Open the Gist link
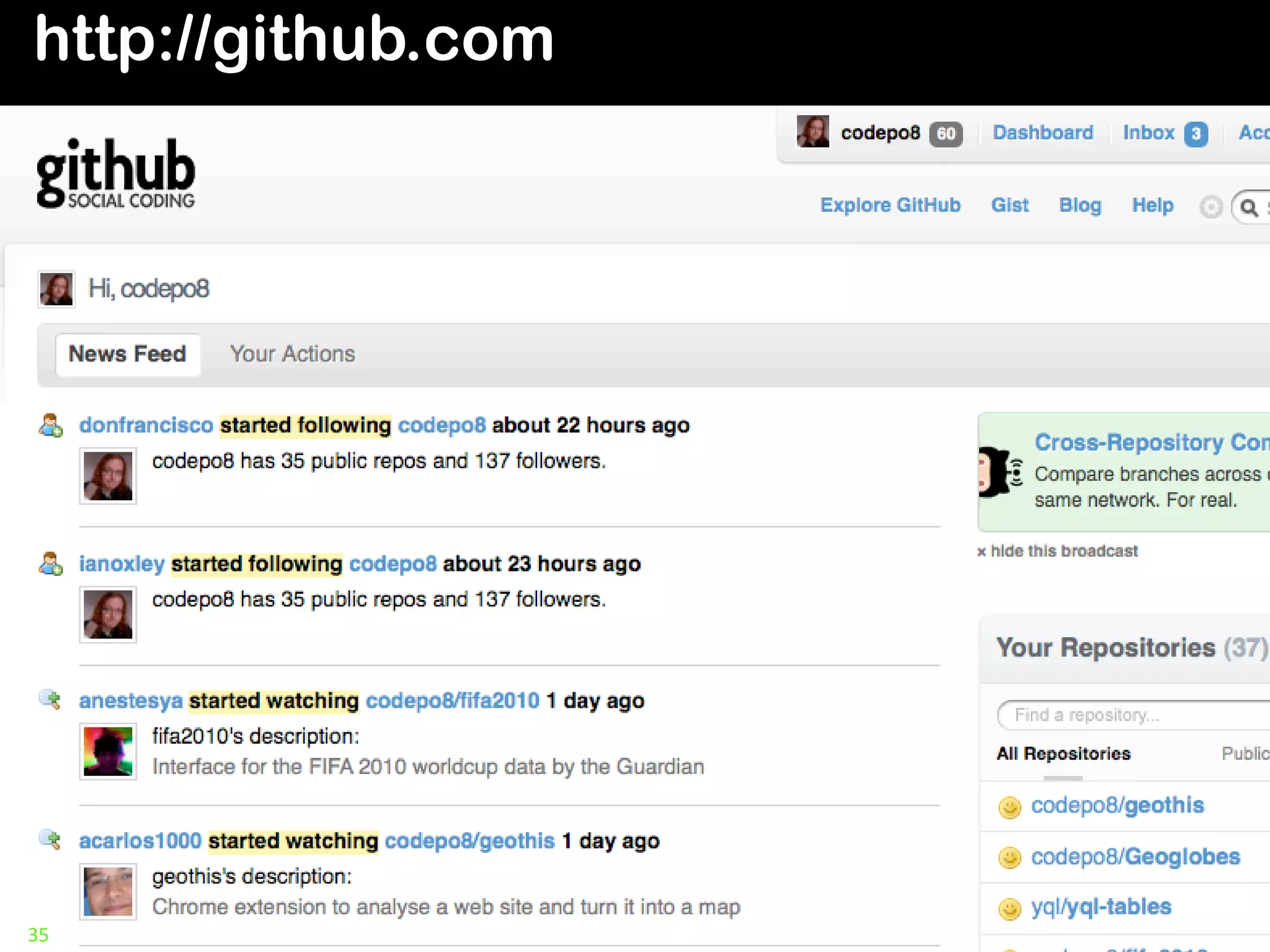Image resolution: width=1270 pixels, height=952 pixels. pos(1010,205)
